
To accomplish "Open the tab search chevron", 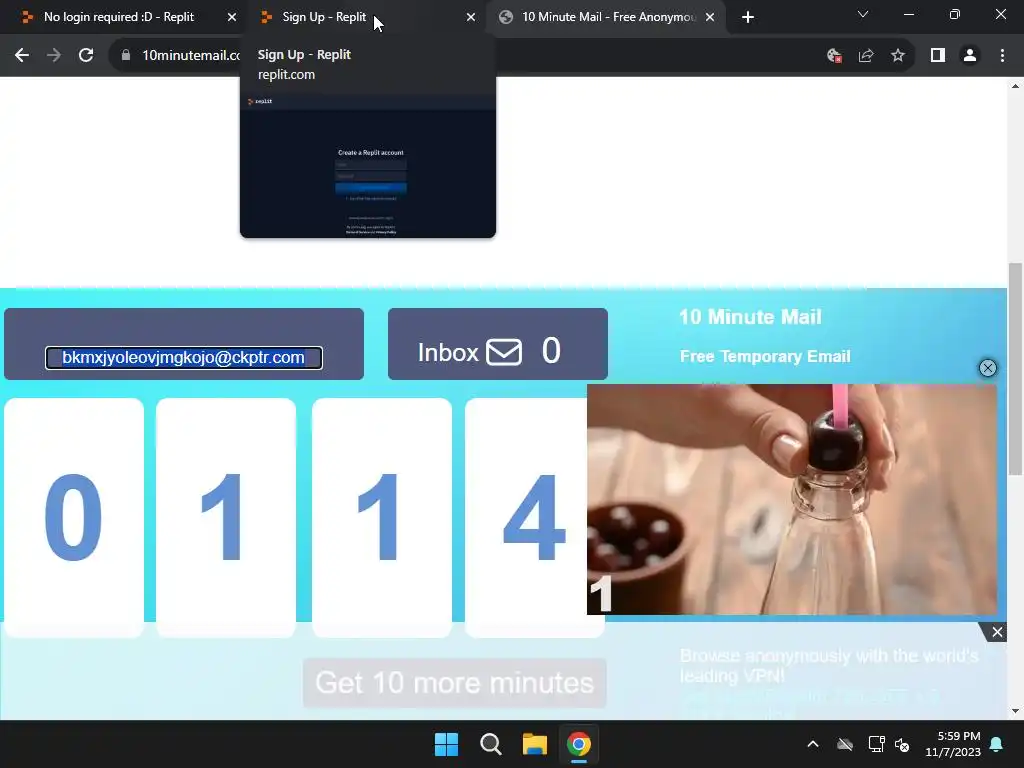I will pyautogui.click(x=863, y=14).
